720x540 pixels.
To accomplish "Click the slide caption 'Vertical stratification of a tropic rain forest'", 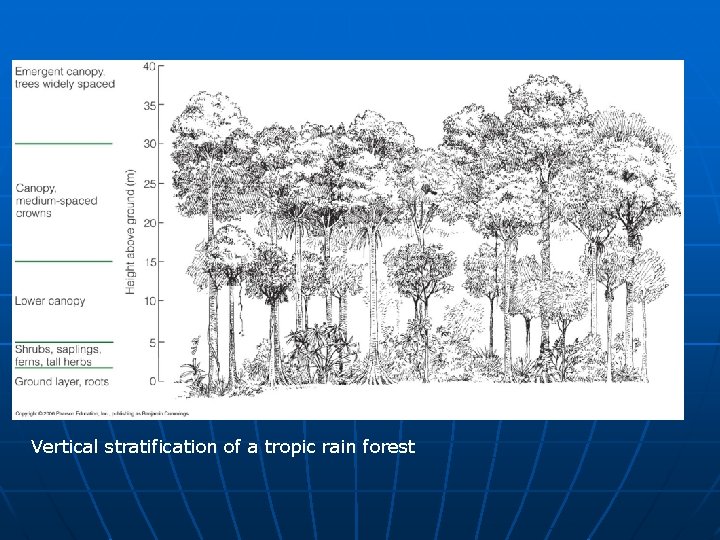I will [223, 447].
